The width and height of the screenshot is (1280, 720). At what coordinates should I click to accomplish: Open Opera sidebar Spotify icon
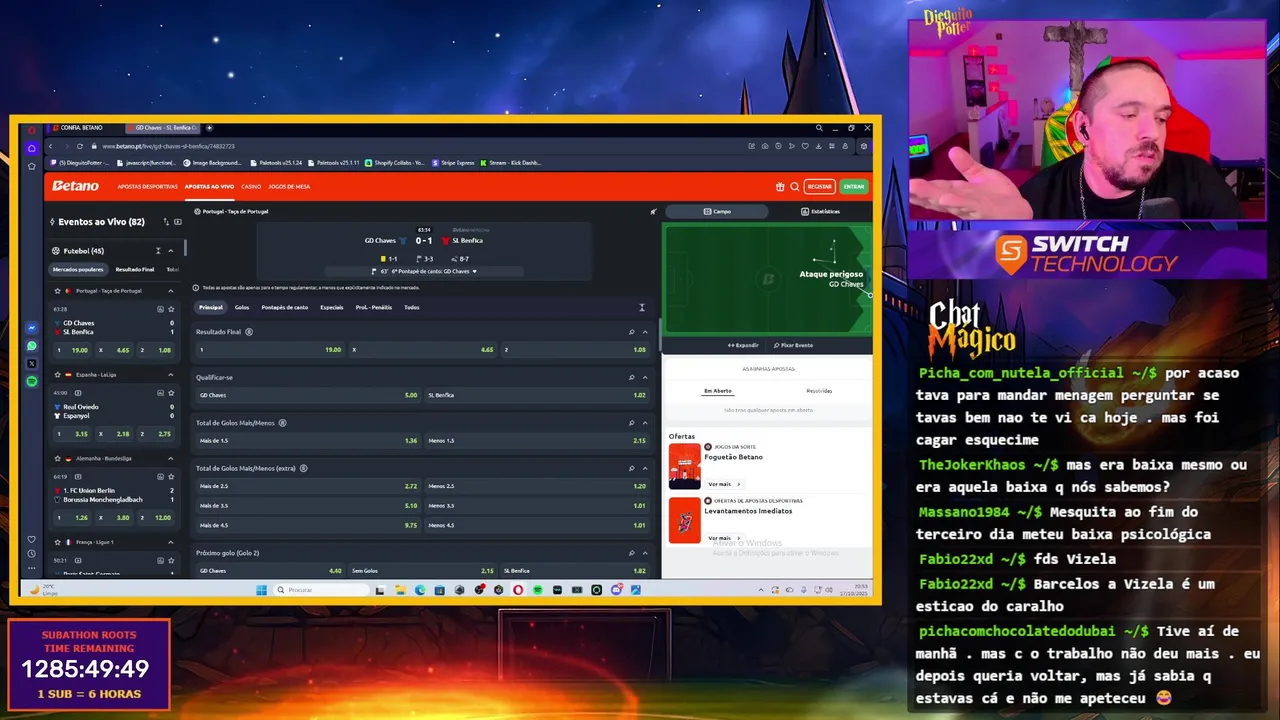32,381
